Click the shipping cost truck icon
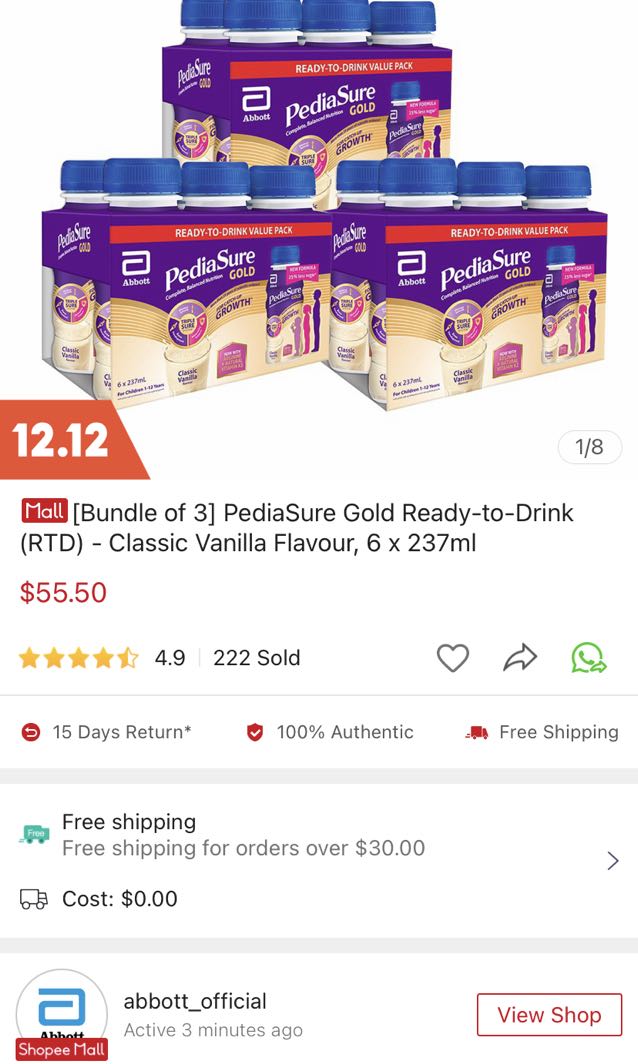Viewport: 638px width, 1064px height. point(35,899)
